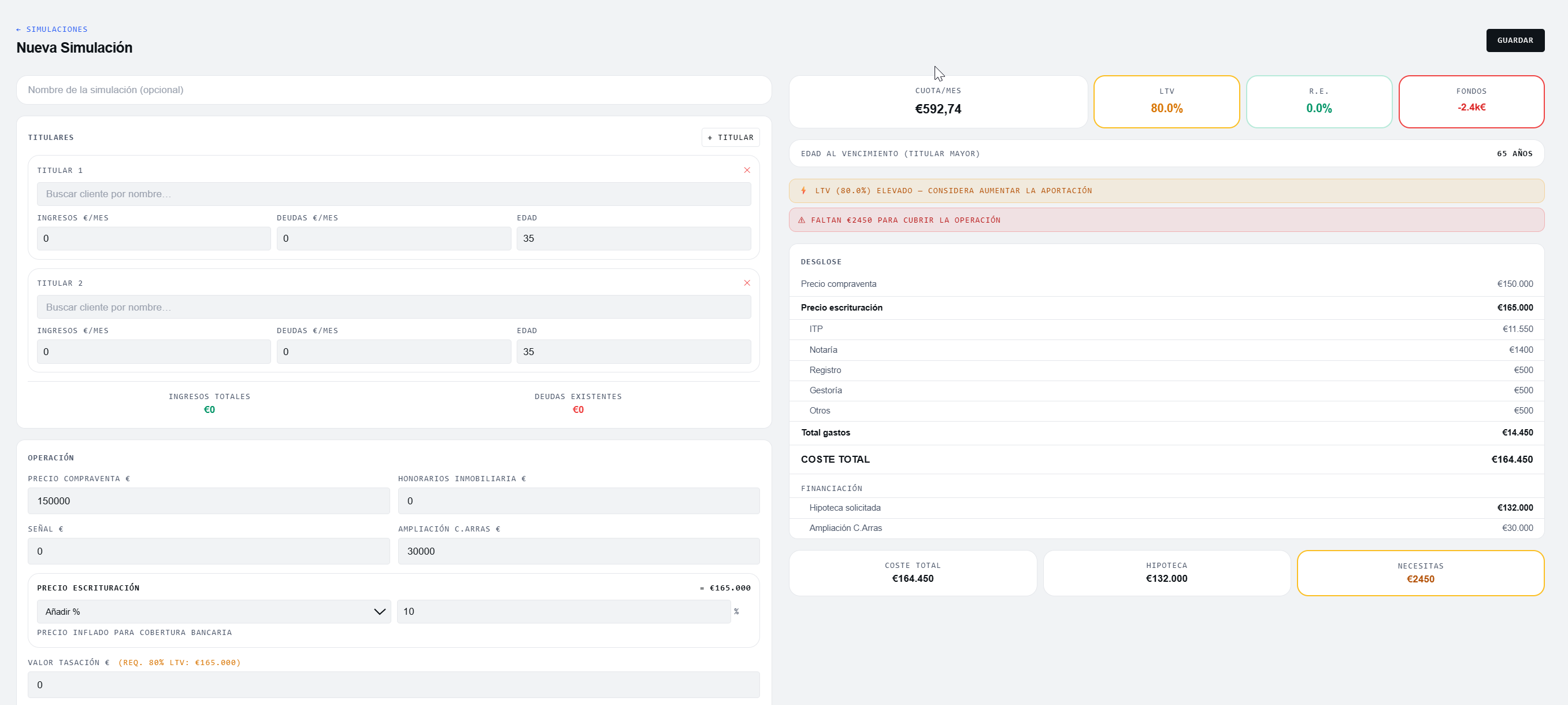Edit Titular 1 Edad field
Screen dimensions: 1568x705
pyautogui.click(x=633, y=239)
